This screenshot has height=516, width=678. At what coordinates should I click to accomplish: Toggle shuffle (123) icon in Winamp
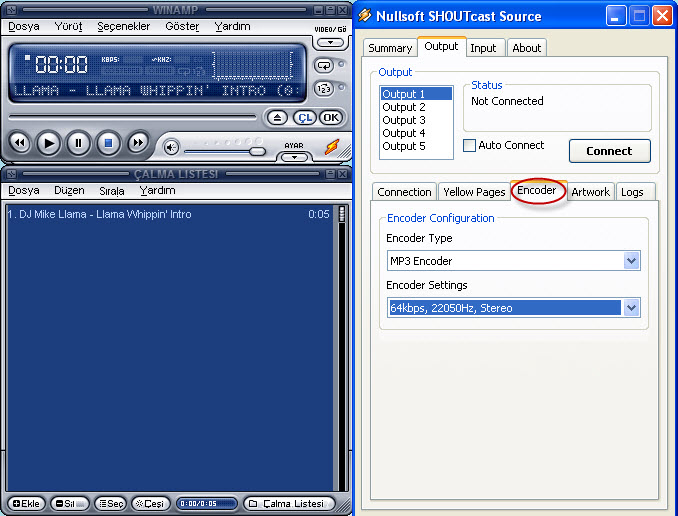(324, 89)
